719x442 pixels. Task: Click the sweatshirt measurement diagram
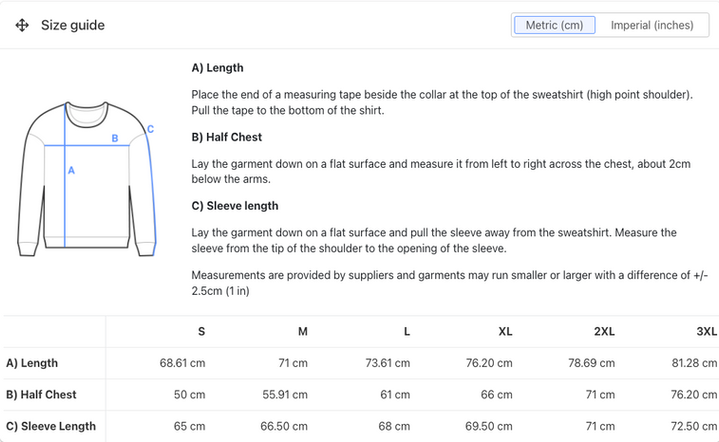[x=87, y=177]
